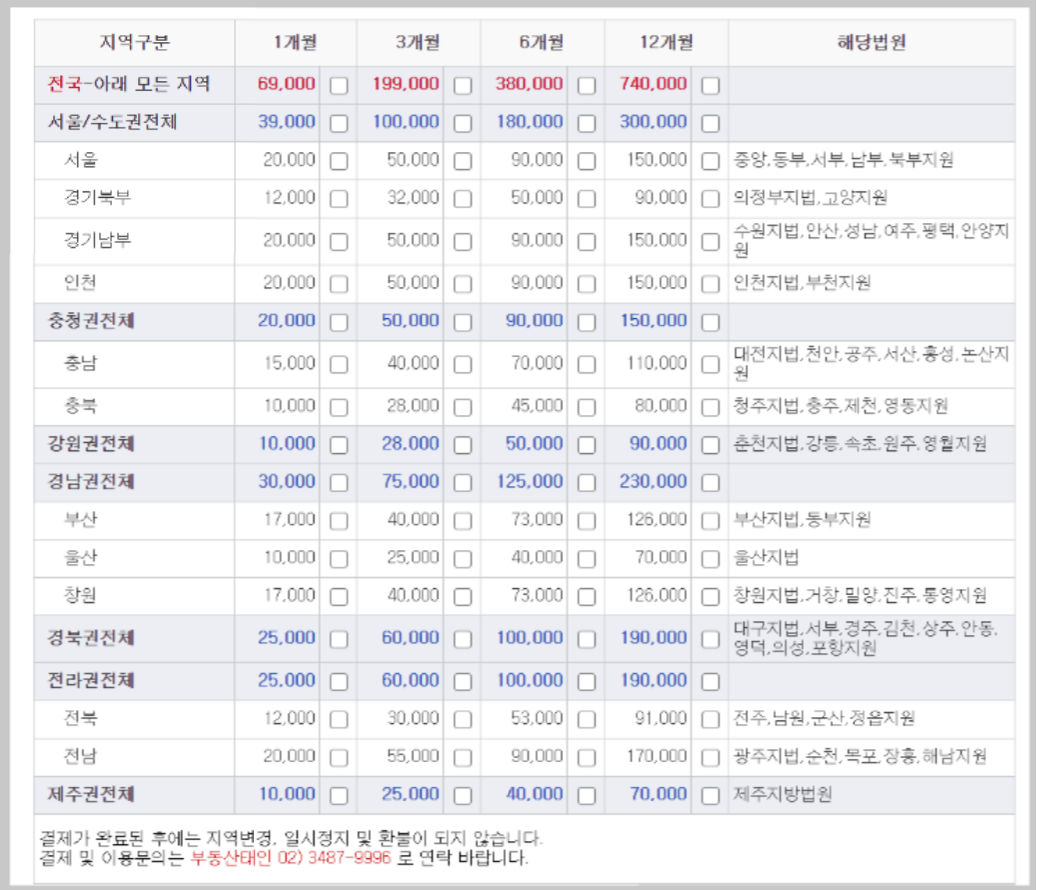1037x890 pixels.
Task: Select 강원권전체 3개월 28,000 checkbox
Action: point(463,445)
